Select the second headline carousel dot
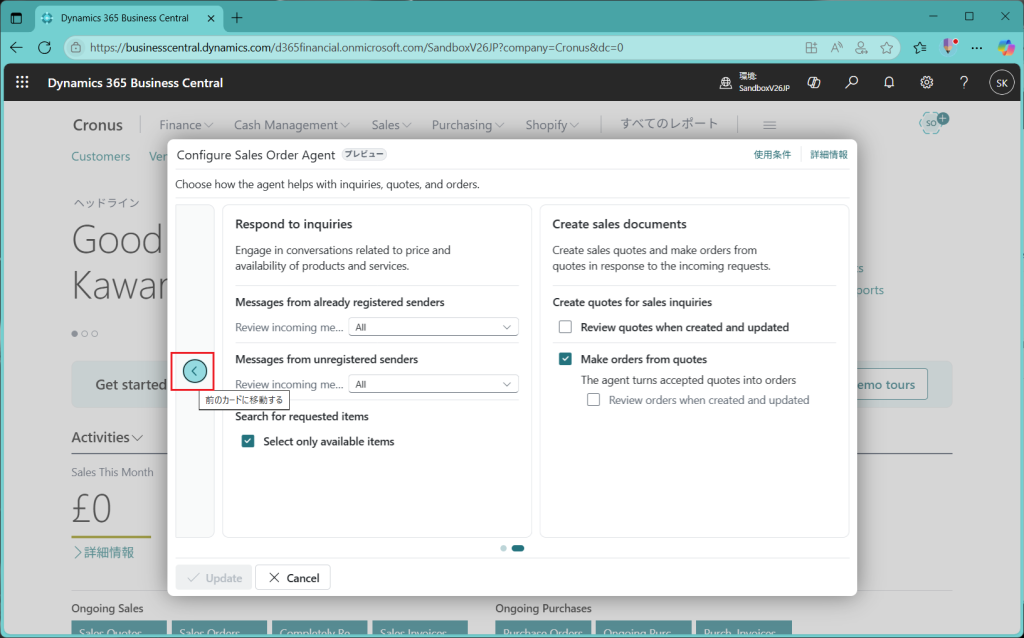Viewport: 1024px width, 638px height. click(x=85, y=334)
